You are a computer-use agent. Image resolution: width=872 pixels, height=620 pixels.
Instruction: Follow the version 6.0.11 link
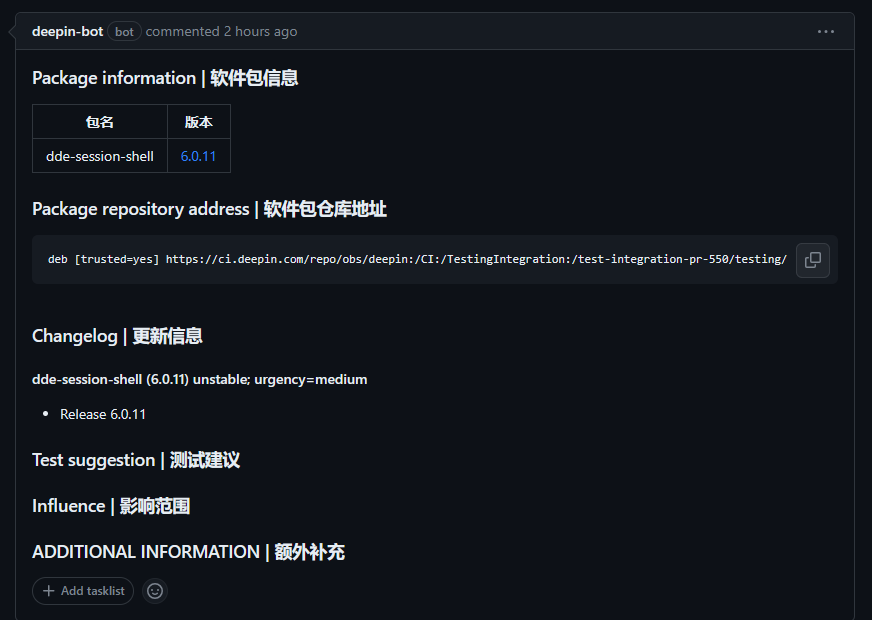tap(198, 156)
